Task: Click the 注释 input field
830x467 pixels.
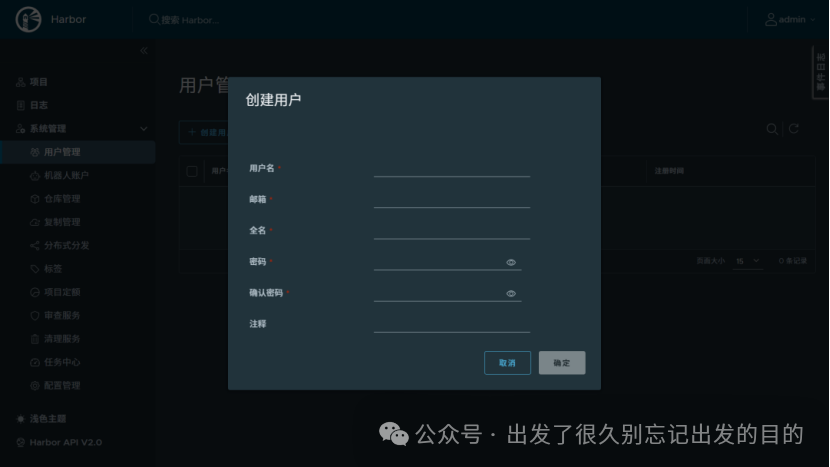Action: click(x=452, y=325)
